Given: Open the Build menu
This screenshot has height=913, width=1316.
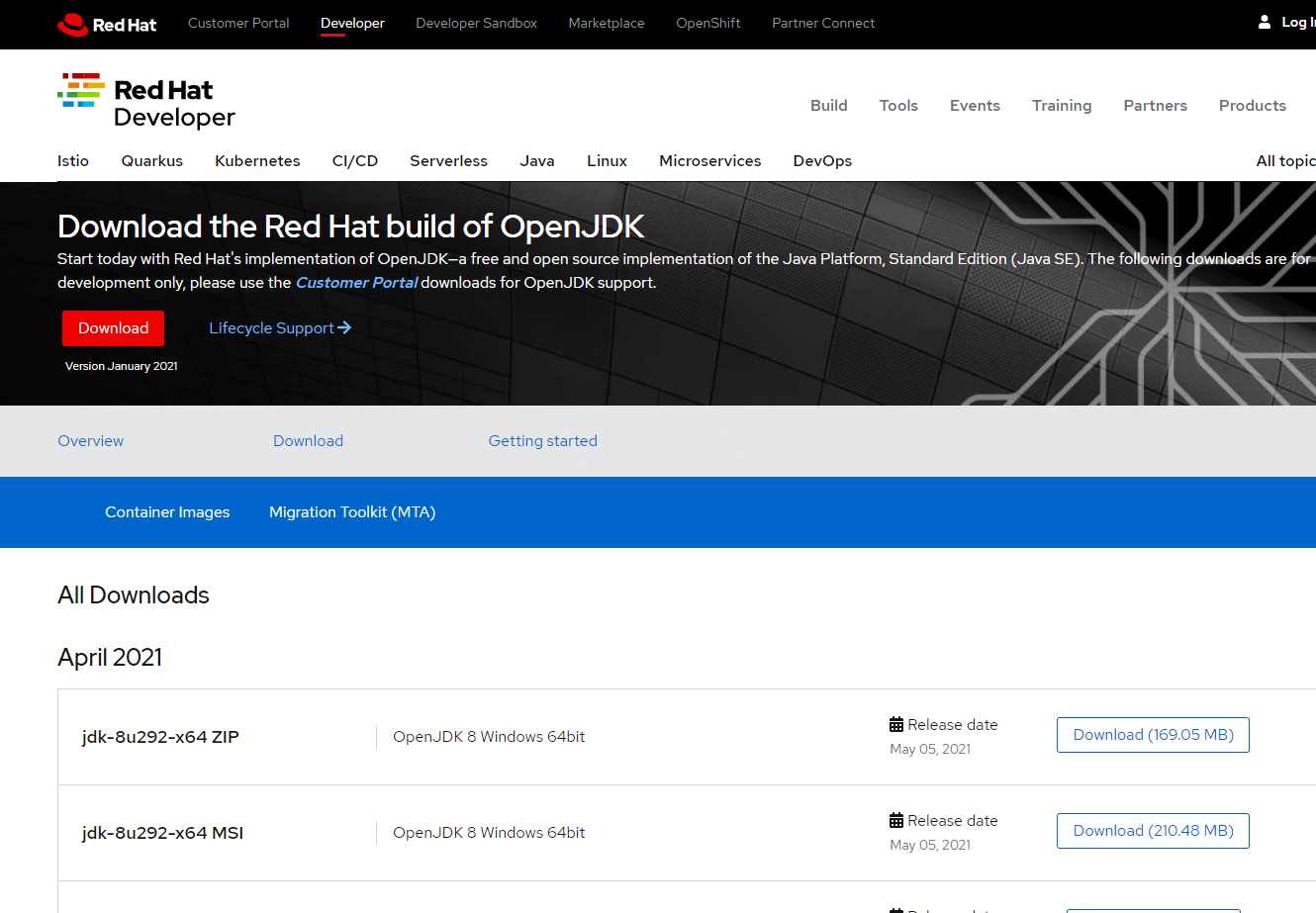Looking at the screenshot, I should click(x=829, y=106).
